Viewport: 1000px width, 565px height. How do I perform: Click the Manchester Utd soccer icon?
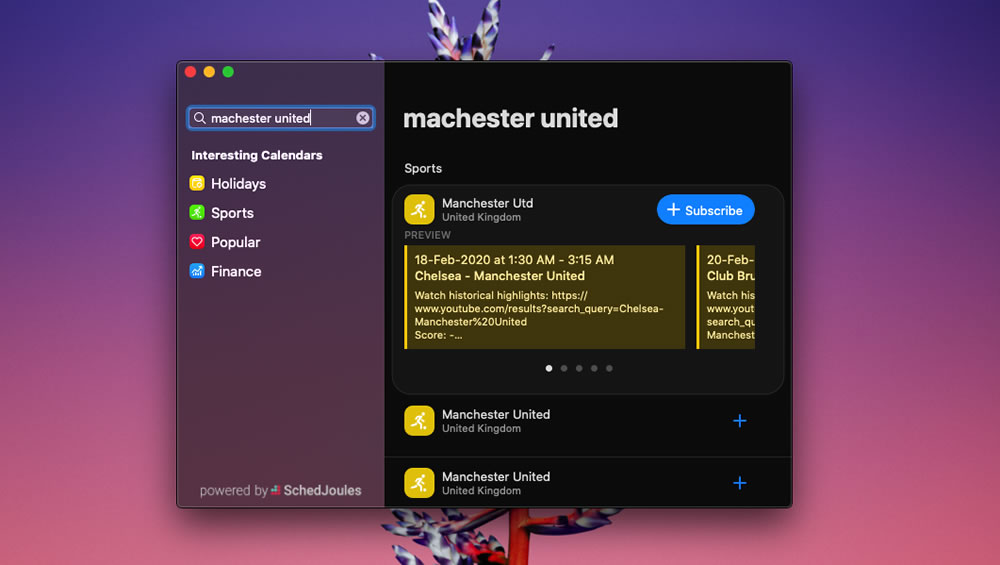click(419, 209)
